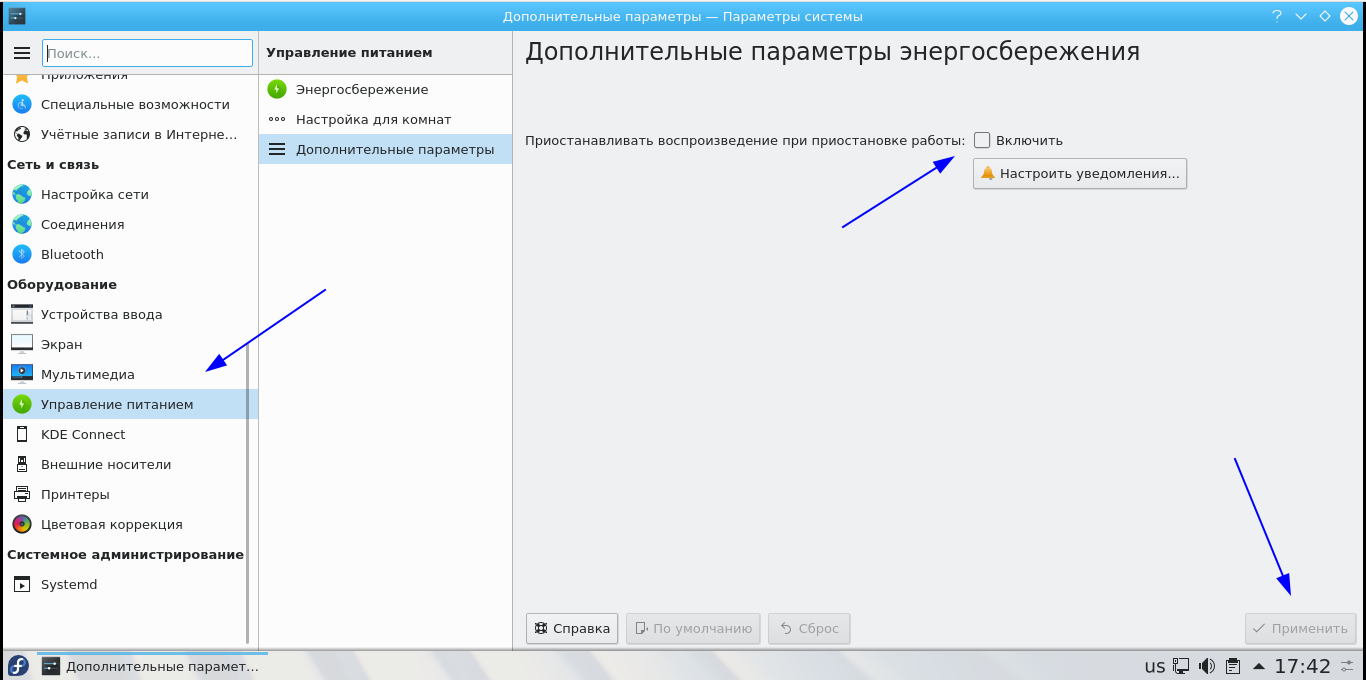The height and width of the screenshot is (680, 1366).
Task: Select Настройка для комнат entry
Action: 373,119
